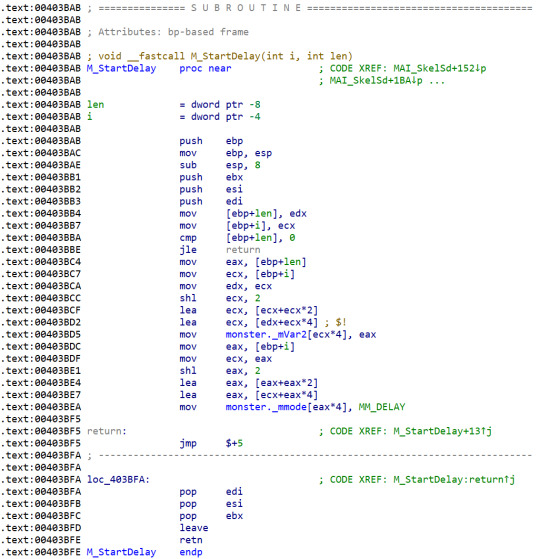This screenshot has width=540, height=559.
Task: Click the jmp $+5 instruction
Action: pyautogui.click(x=211, y=443)
